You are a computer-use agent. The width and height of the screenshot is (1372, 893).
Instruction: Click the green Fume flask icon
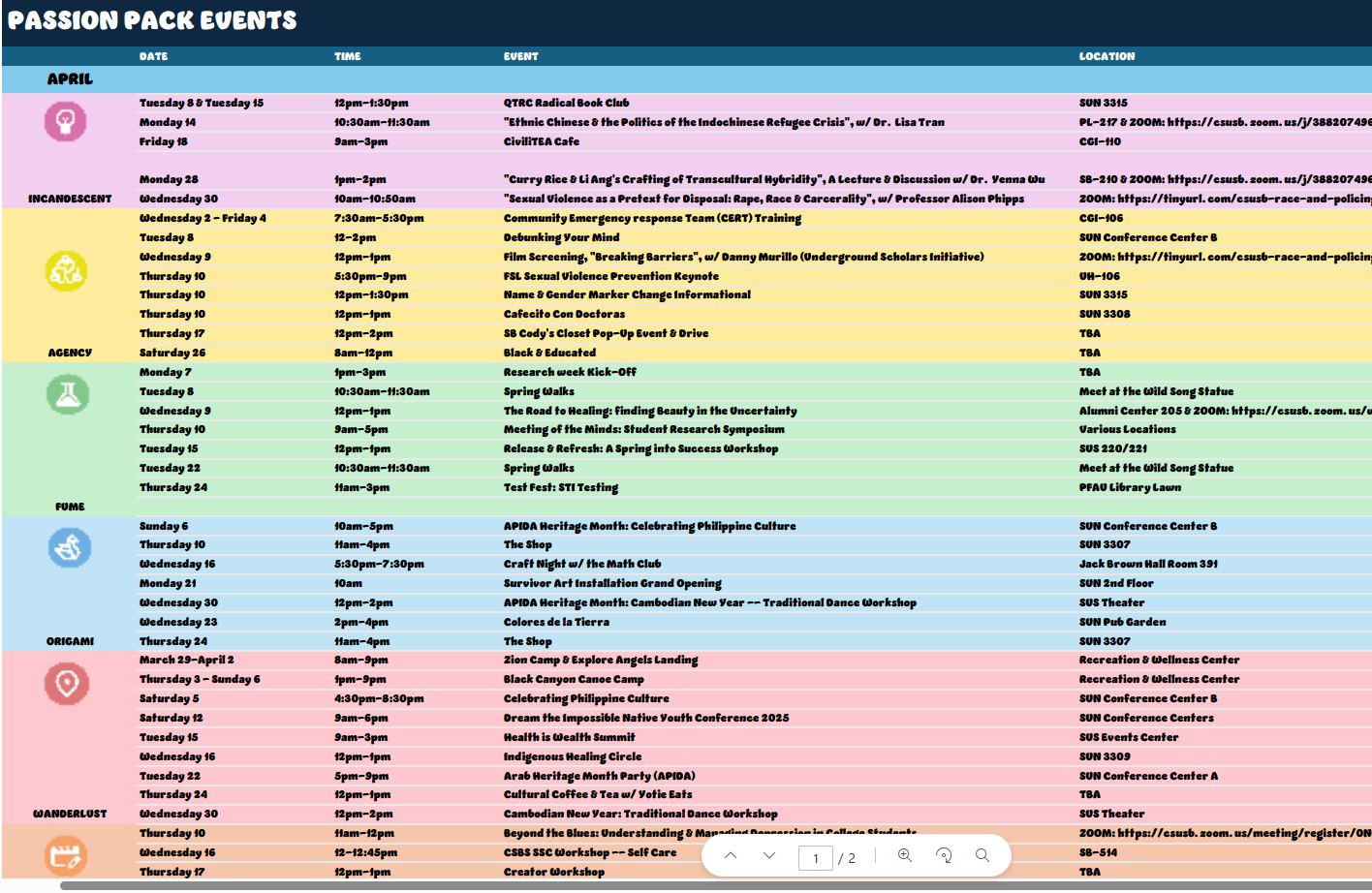click(x=68, y=394)
